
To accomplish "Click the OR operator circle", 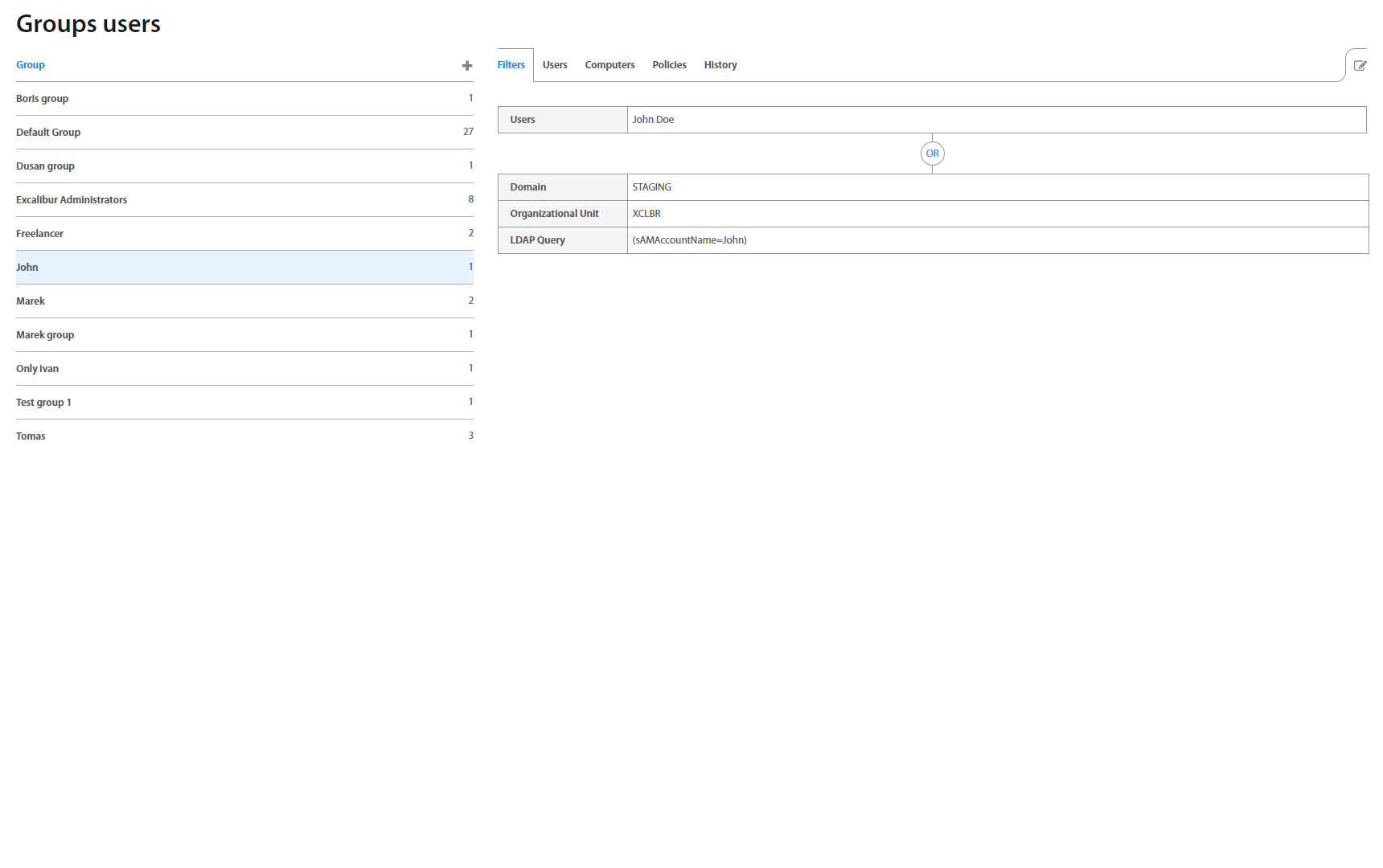I will (x=932, y=154).
